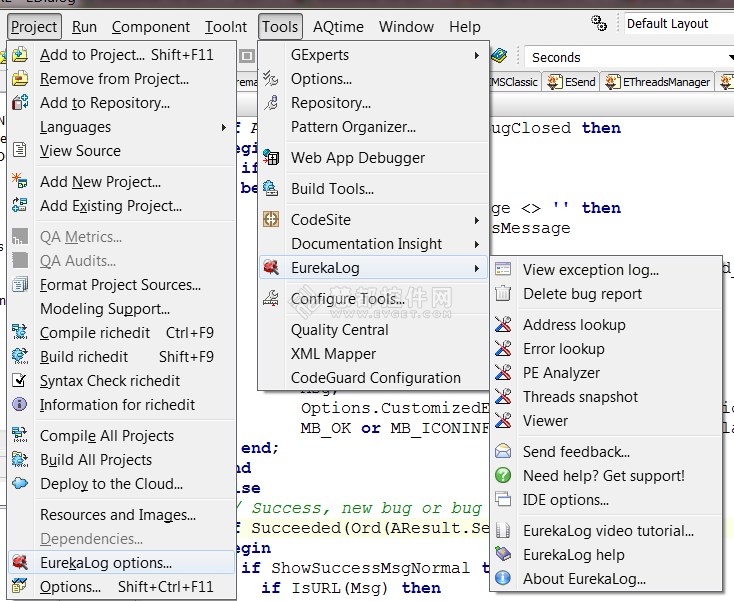This screenshot has height=601, width=734.
Task: Click the Address lookup tools icon
Action: (x=503, y=324)
